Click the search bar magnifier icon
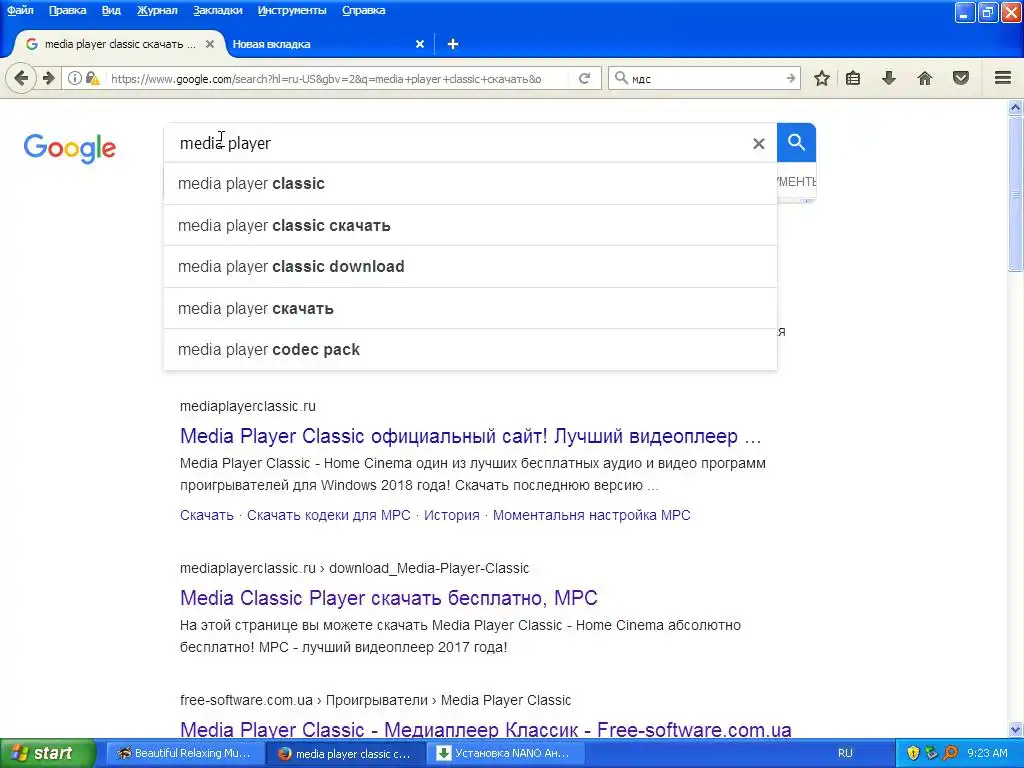1024x768 pixels. pos(621,78)
